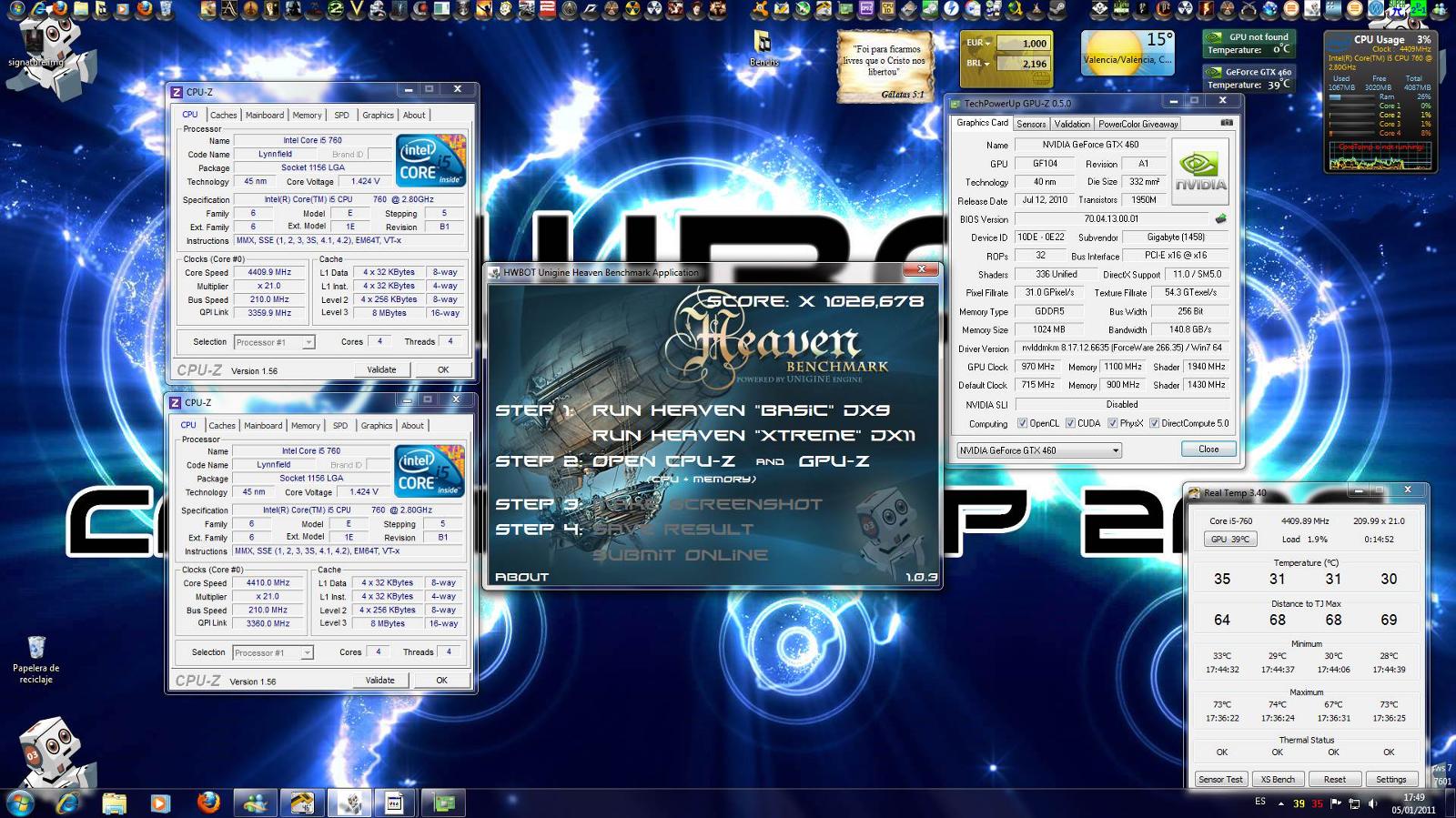
Task: Click the Action Center flag tray icon
Action: pos(1336,803)
